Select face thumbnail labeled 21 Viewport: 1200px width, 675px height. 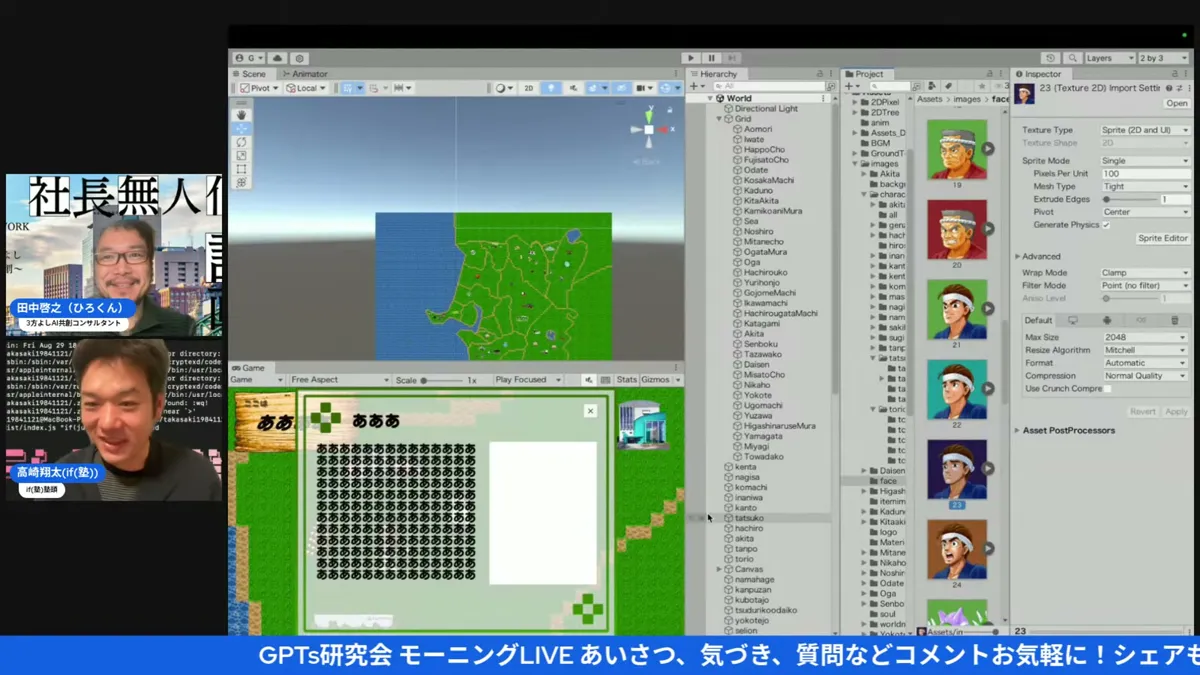[x=957, y=309]
